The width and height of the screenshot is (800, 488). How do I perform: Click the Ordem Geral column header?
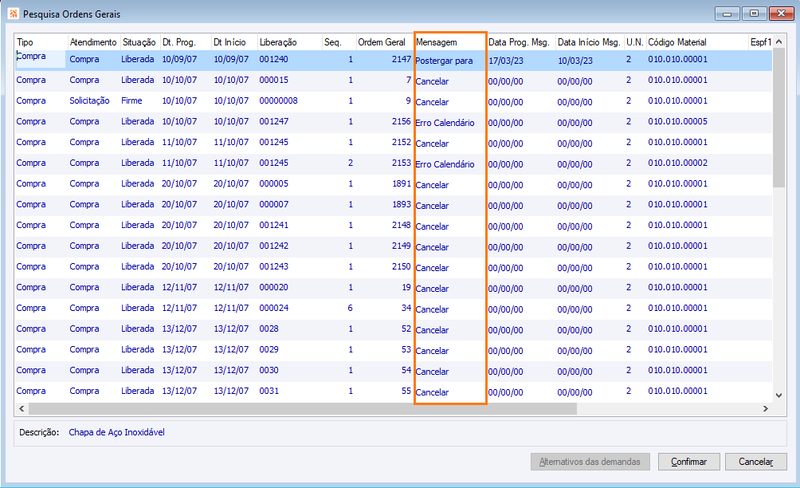coord(384,42)
